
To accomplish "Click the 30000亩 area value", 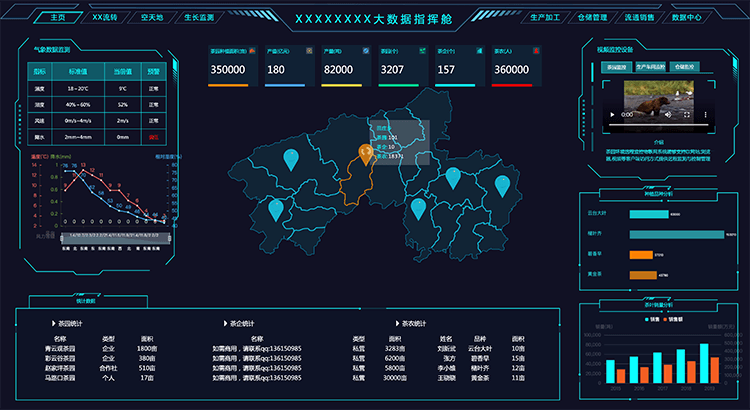I will (x=395, y=378).
